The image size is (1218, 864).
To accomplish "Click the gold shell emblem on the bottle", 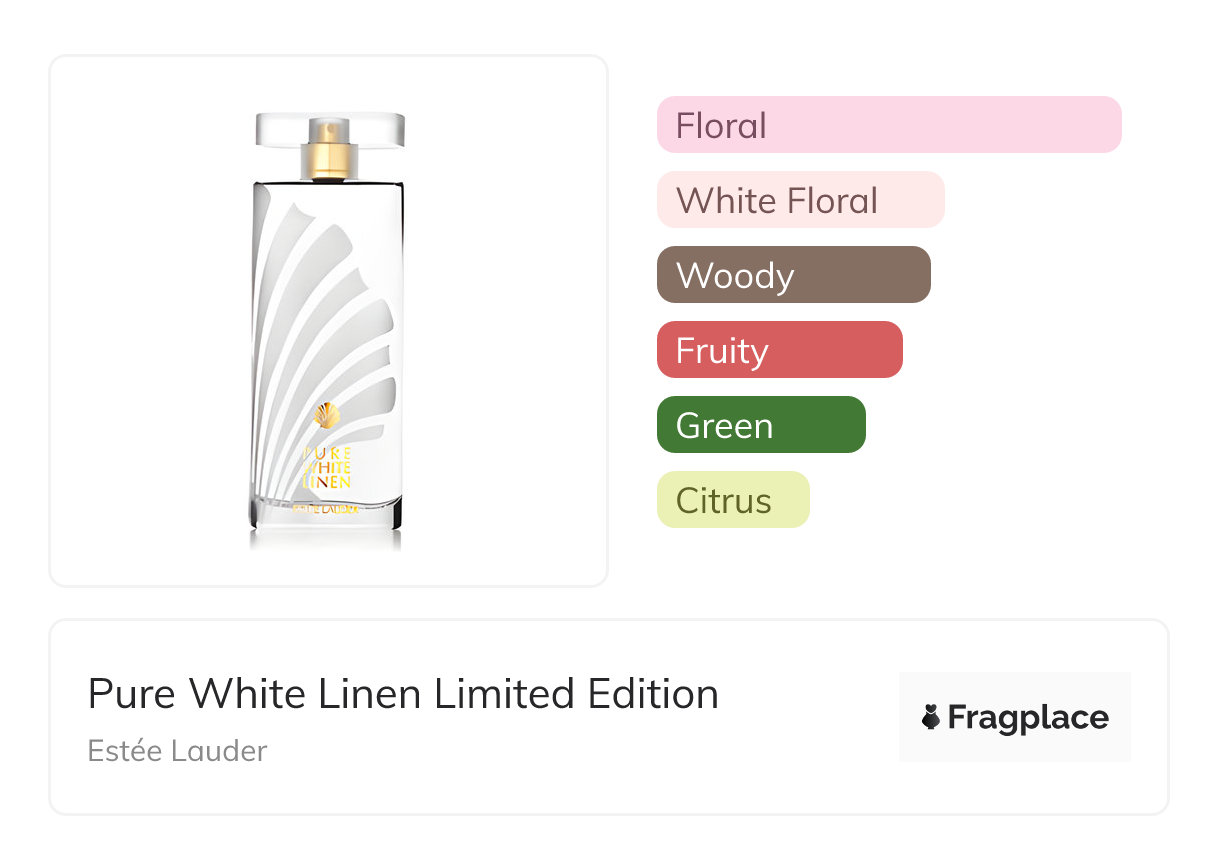I will 327,415.
